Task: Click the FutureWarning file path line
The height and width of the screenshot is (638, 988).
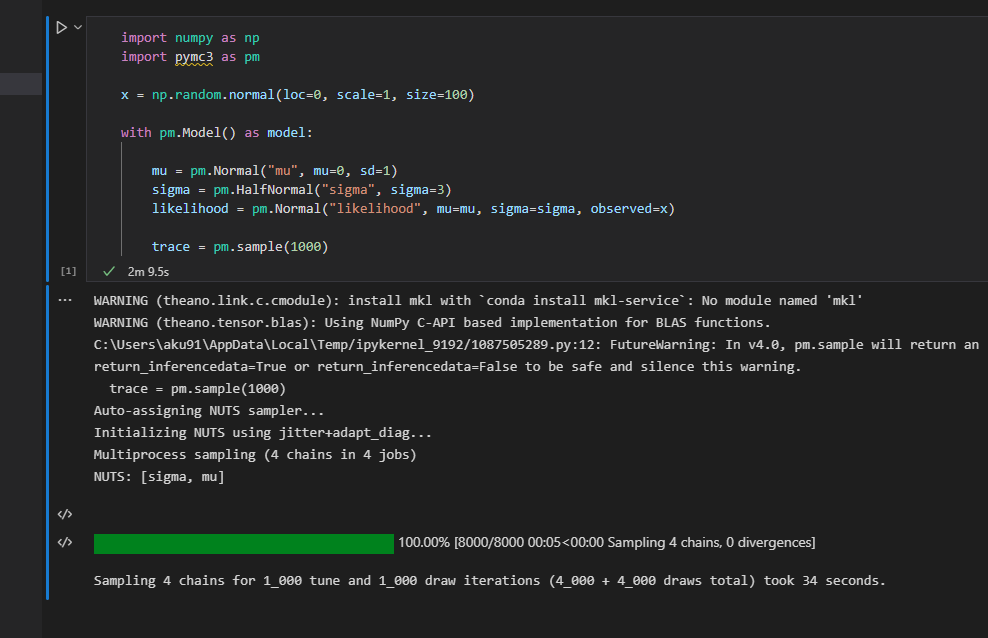Action: (536, 345)
